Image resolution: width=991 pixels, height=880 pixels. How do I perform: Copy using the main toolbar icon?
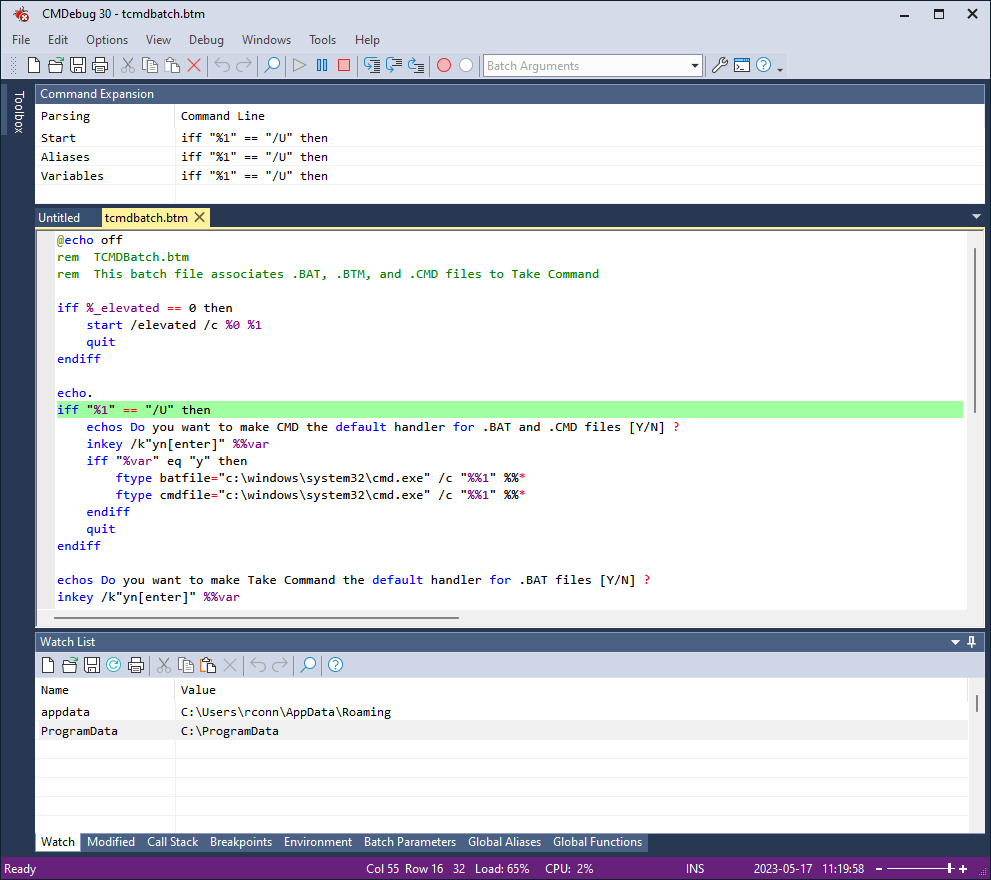(150, 65)
